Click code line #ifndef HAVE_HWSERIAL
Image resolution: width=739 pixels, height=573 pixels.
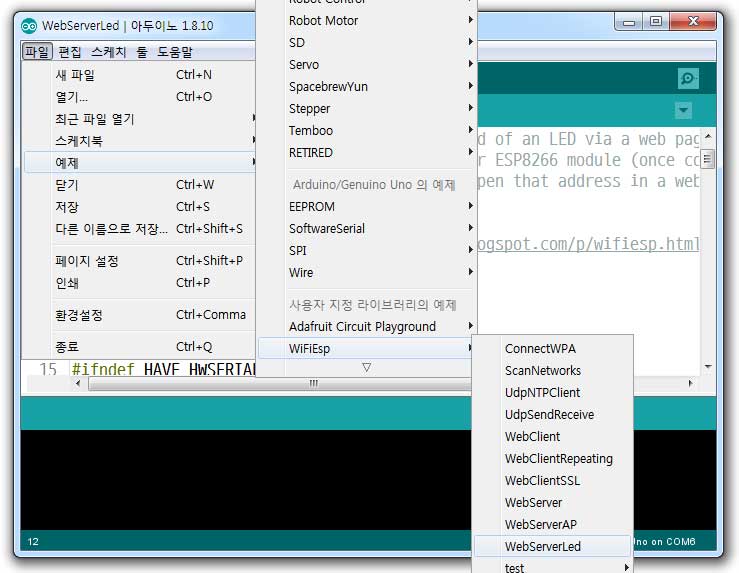(x=164, y=370)
